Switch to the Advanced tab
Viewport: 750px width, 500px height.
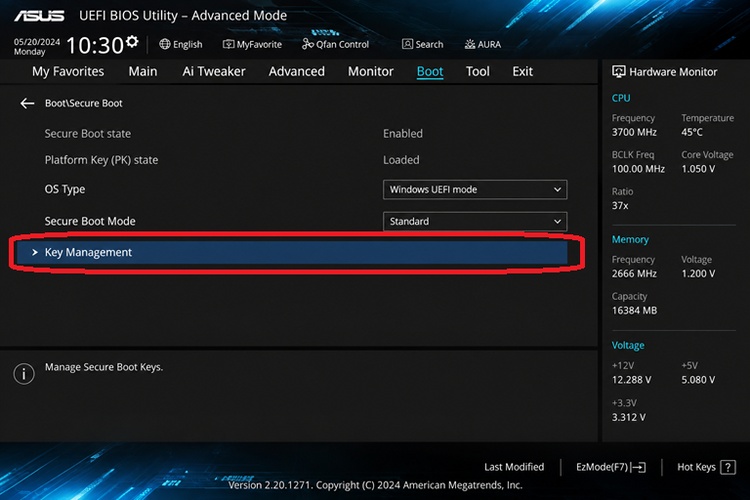pos(297,71)
